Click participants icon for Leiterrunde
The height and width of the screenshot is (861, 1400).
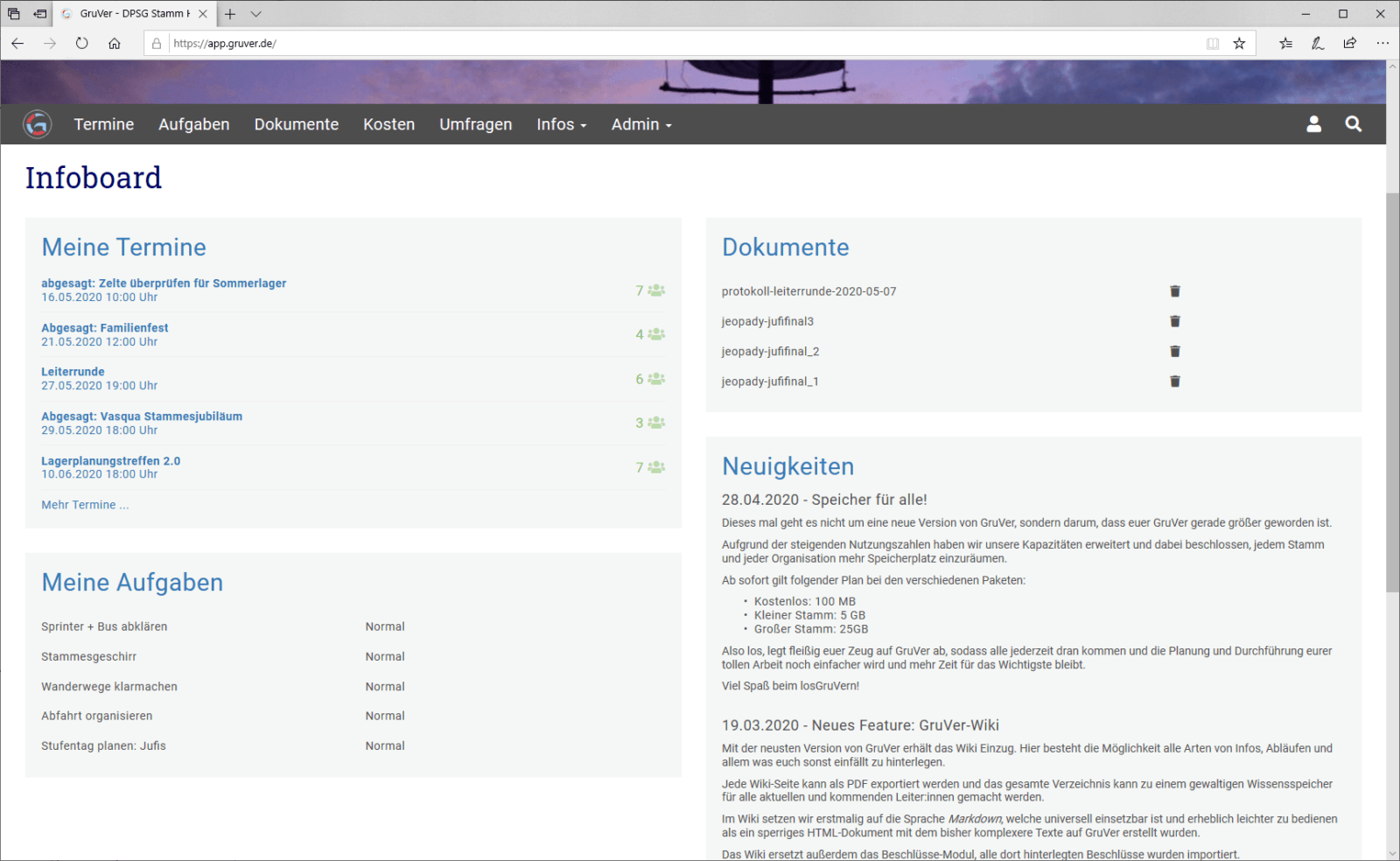coord(655,379)
